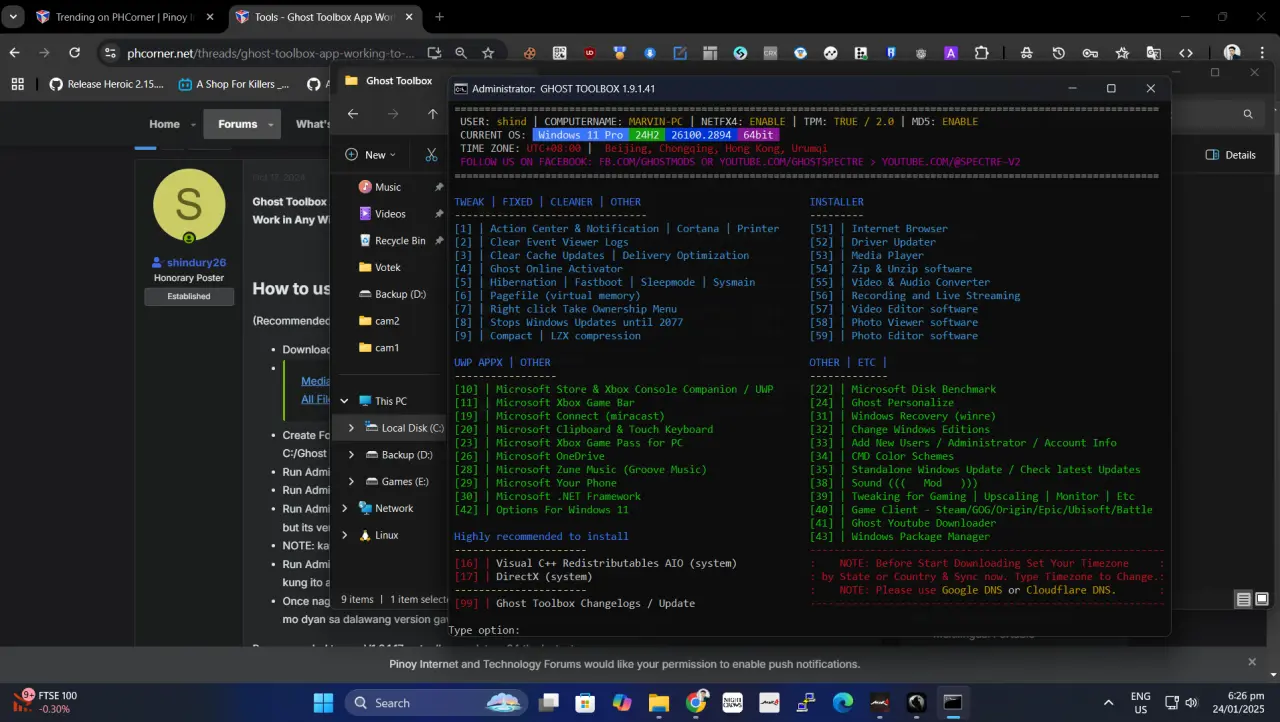Screen dimensions: 1280x722
Task: Switch to Trending on PHCorner tab
Action: click(124, 17)
